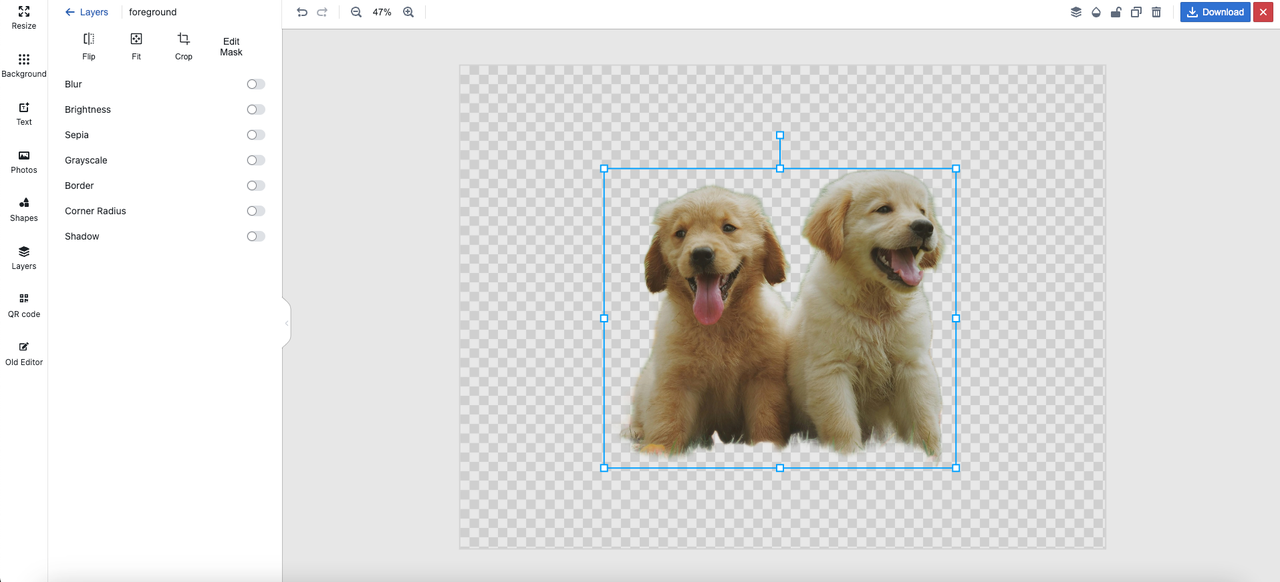Screen dimensions: 1280x582
Task: Open the QR code sidebar tab
Action: tap(24, 305)
